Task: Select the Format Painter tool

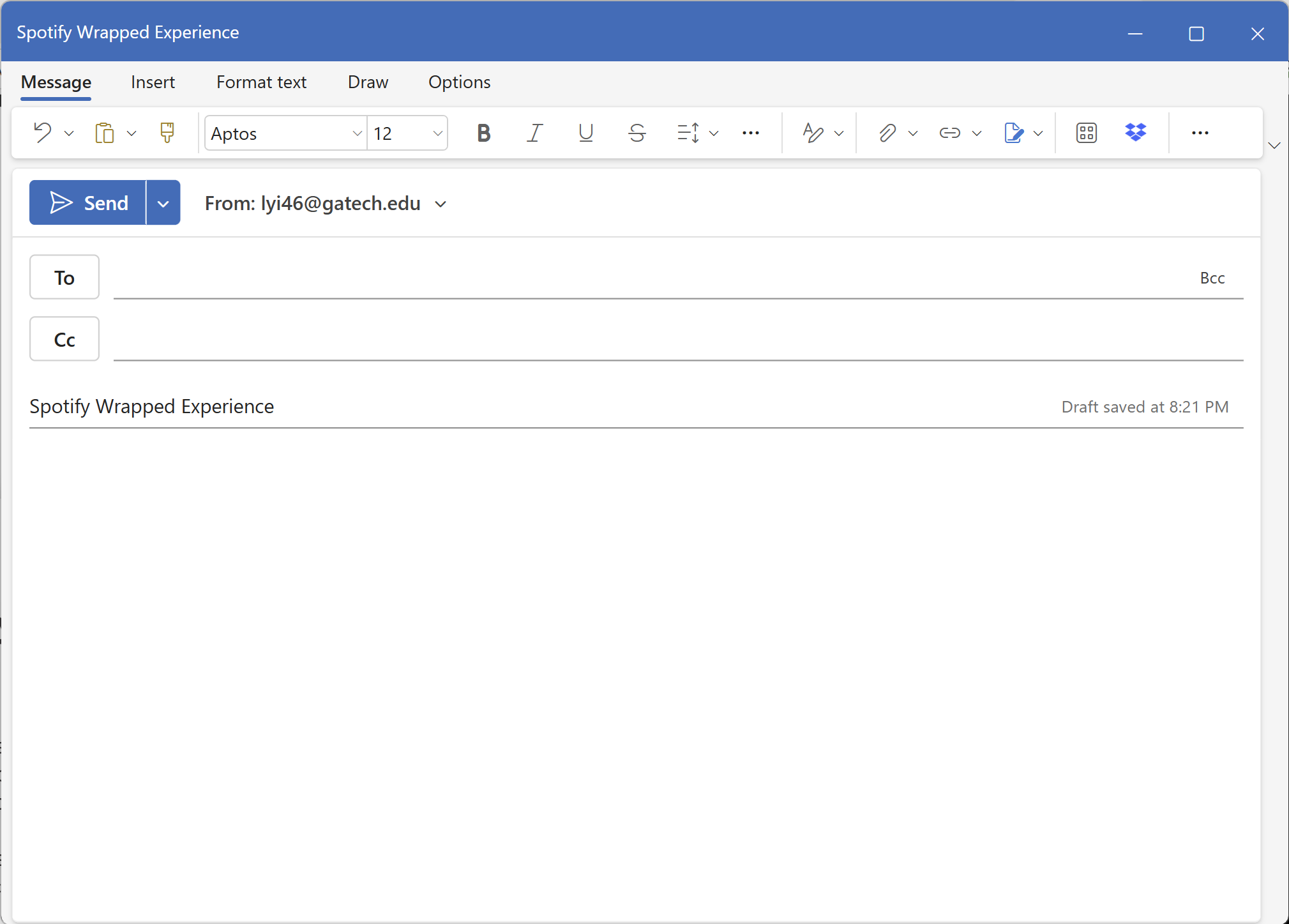Action: pyautogui.click(x=167, y=133)
